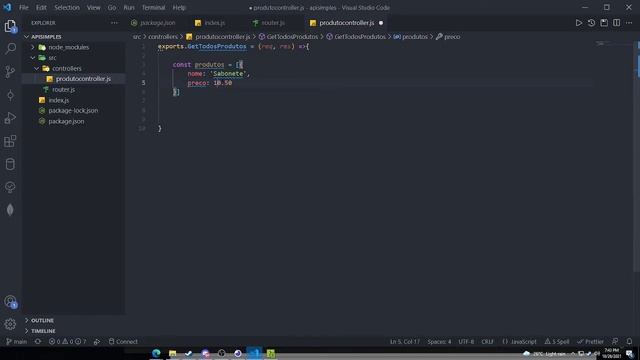640x360 pixels.
Task: Click the UTF-8 encoding indicator
Action: tap(466, 342)
